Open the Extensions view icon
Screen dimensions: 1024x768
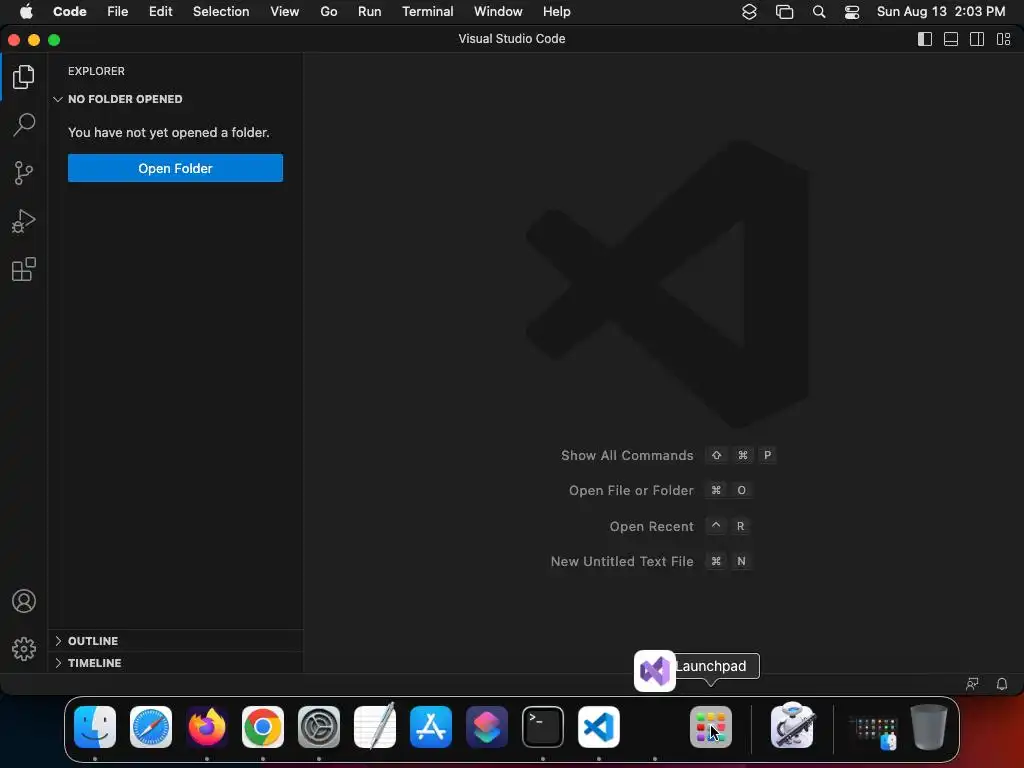(x=24, y=269)
